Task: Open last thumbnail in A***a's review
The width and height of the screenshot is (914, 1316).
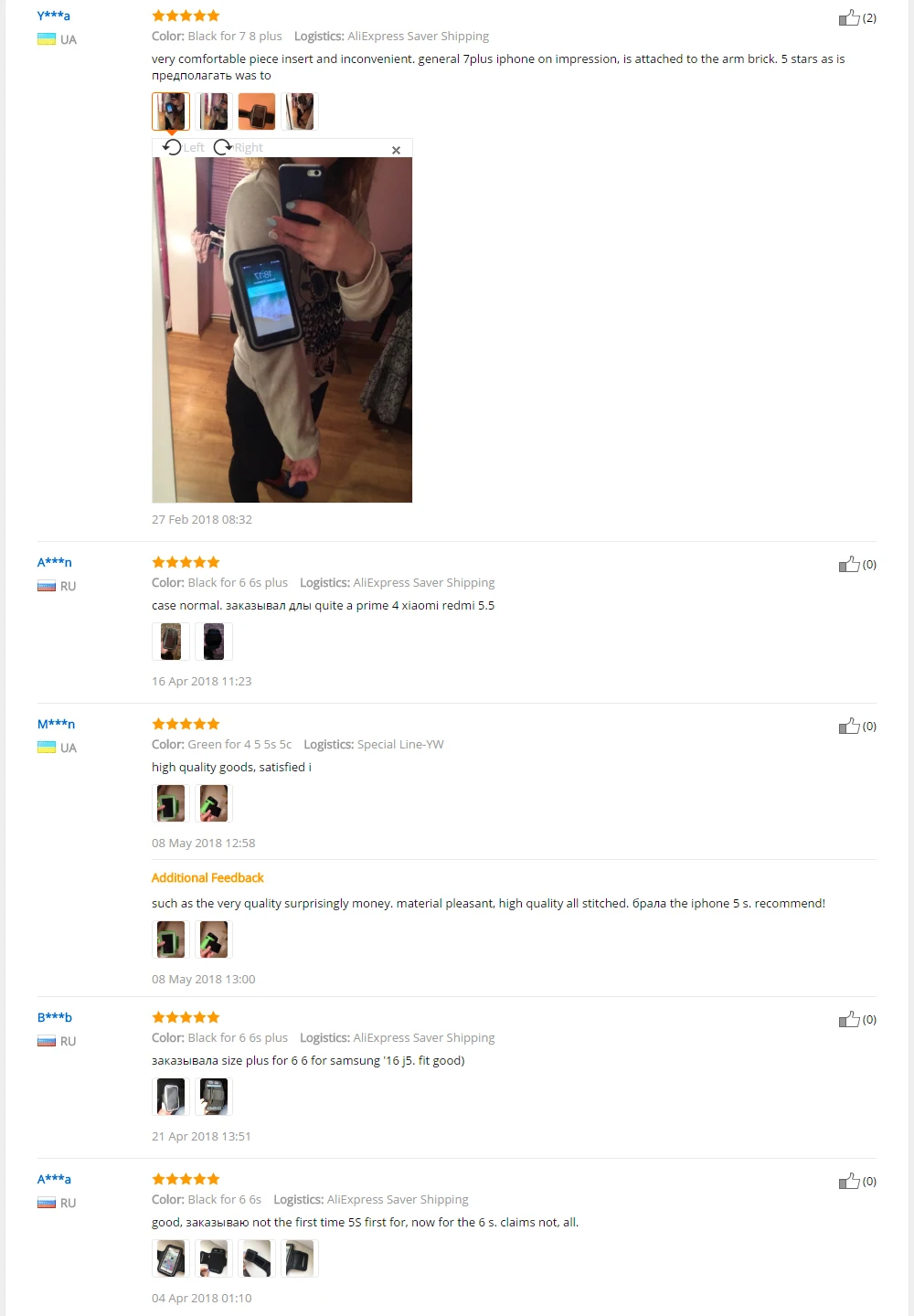Action: tap(300, 1258)
